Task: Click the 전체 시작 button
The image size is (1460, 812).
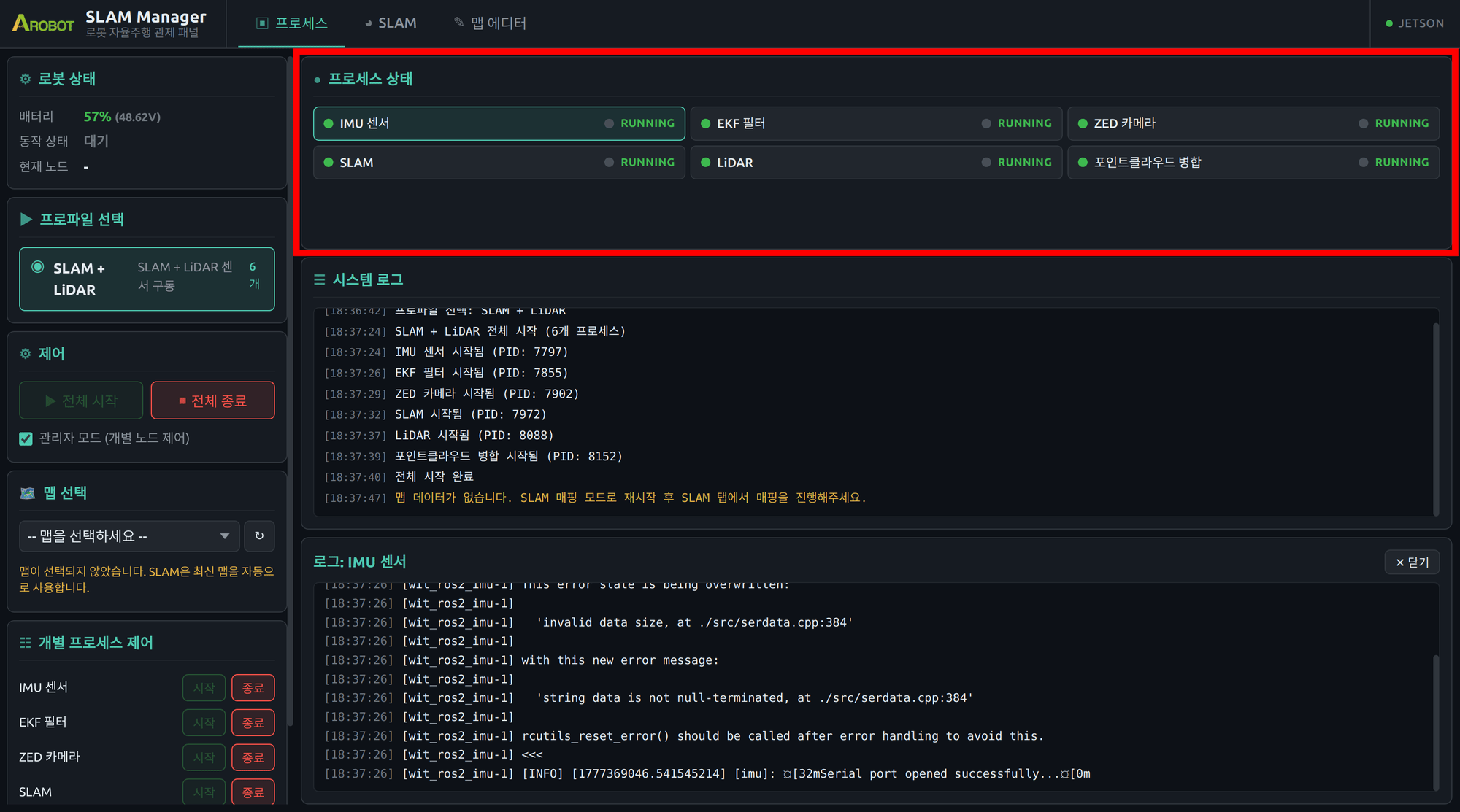Action: [81, 401]
